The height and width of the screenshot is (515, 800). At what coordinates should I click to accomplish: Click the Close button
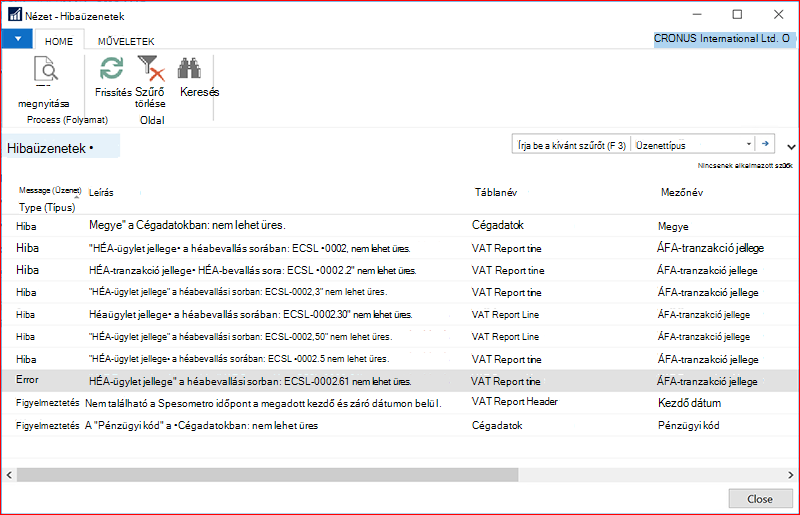tap(760, 499)
